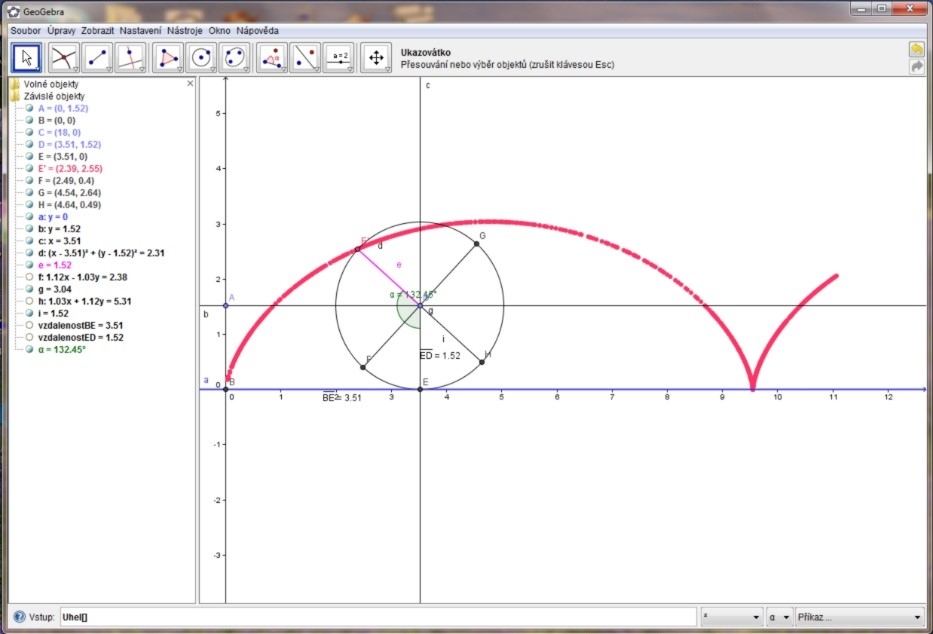Select the circle with center tool
This screenshot has height=634, width=933.
coord(203,58)
